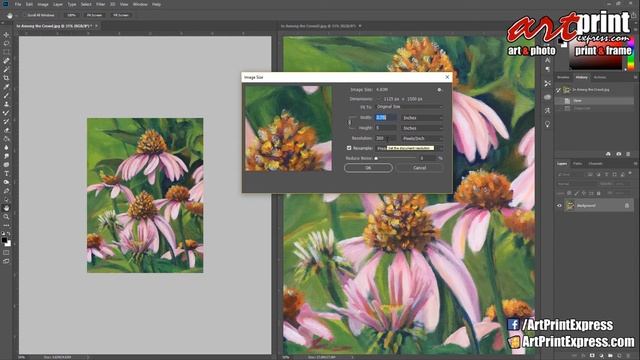
Task: Select the Horizontal Type tool
Action: (x=6, y=173)
